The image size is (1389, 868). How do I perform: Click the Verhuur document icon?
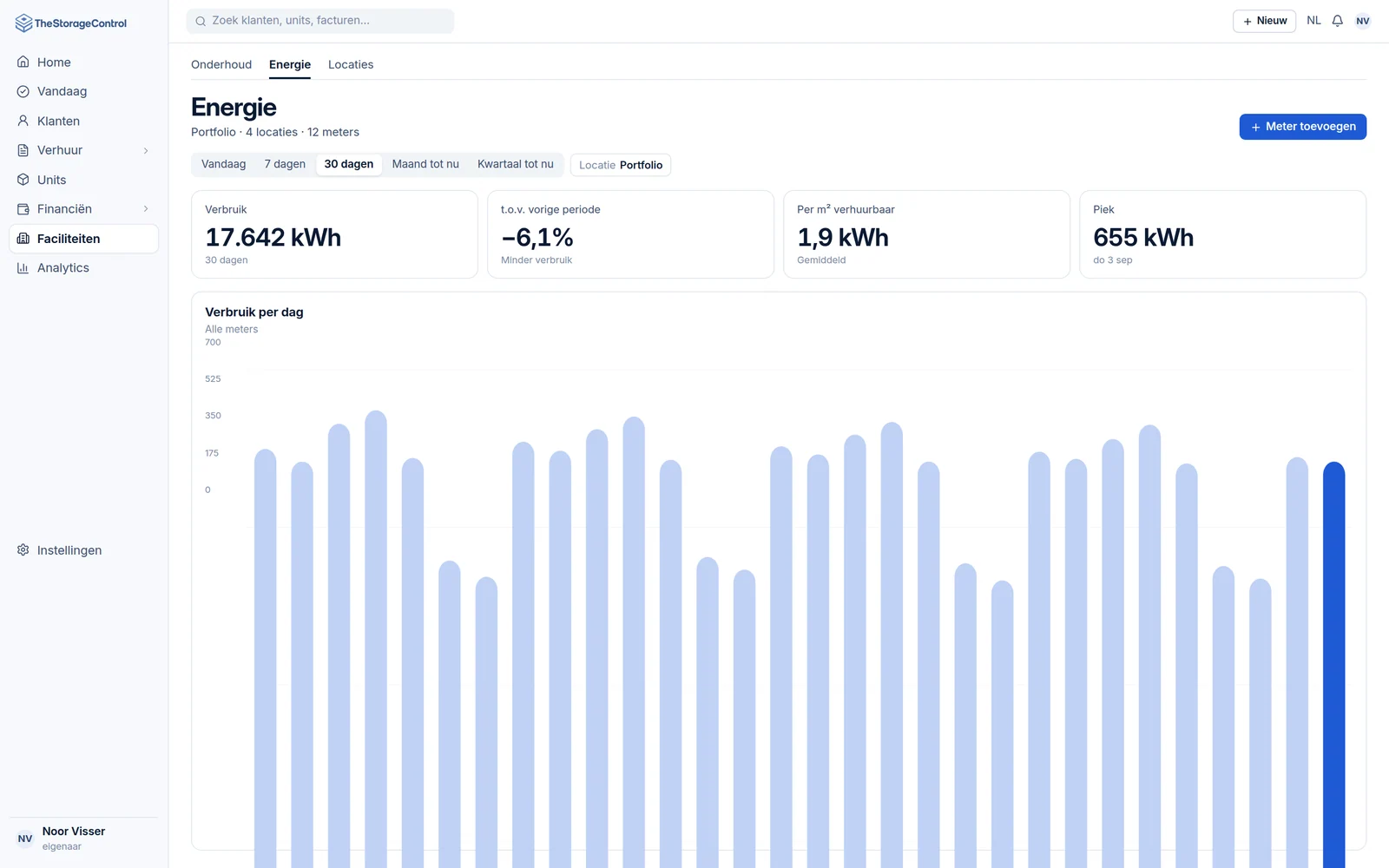(23, 150)
